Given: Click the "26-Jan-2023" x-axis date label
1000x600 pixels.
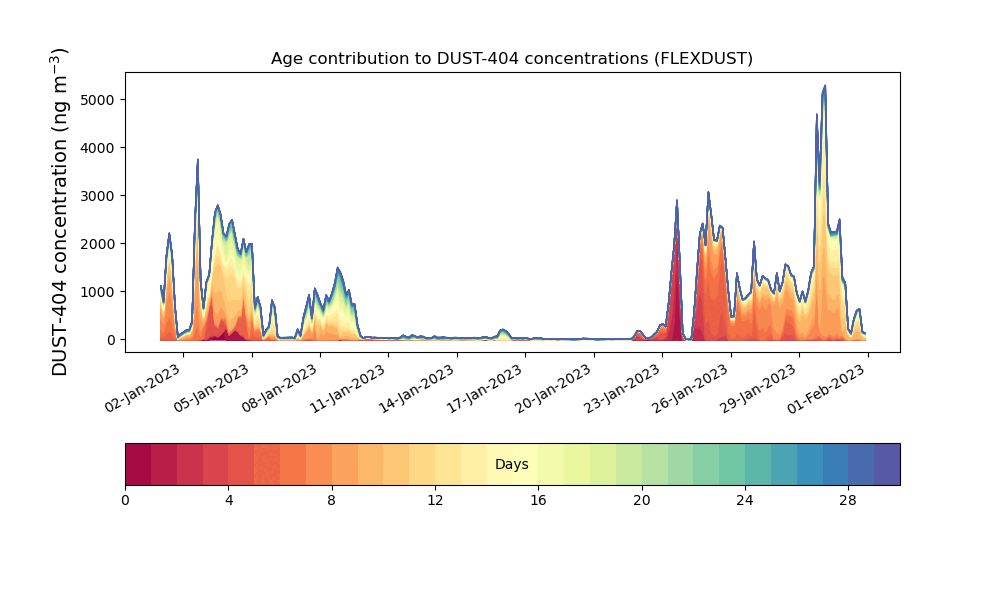Looking at the screenshot, I should click(x=691, y=388).
